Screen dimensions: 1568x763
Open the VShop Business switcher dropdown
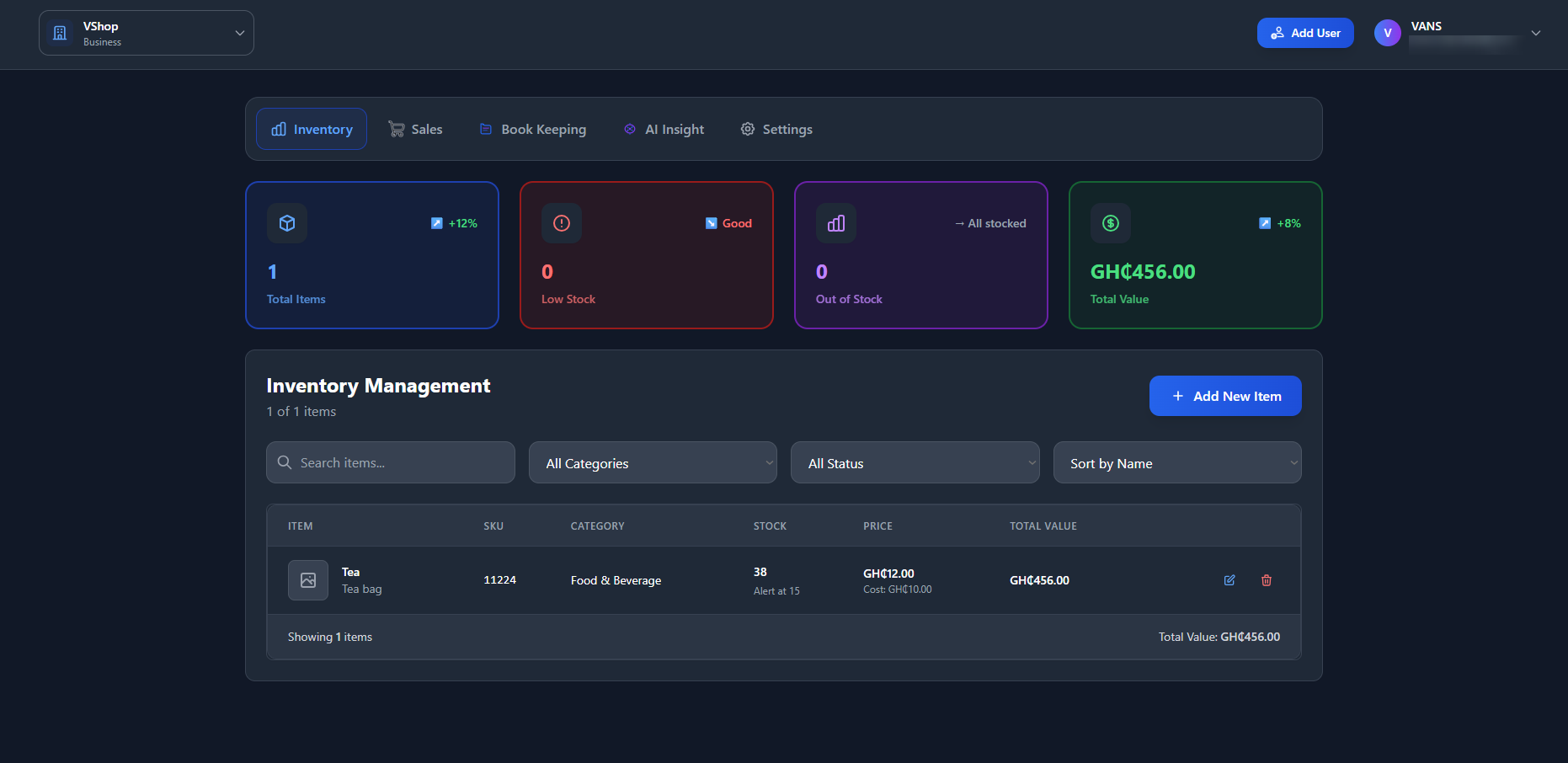(239, 33)
